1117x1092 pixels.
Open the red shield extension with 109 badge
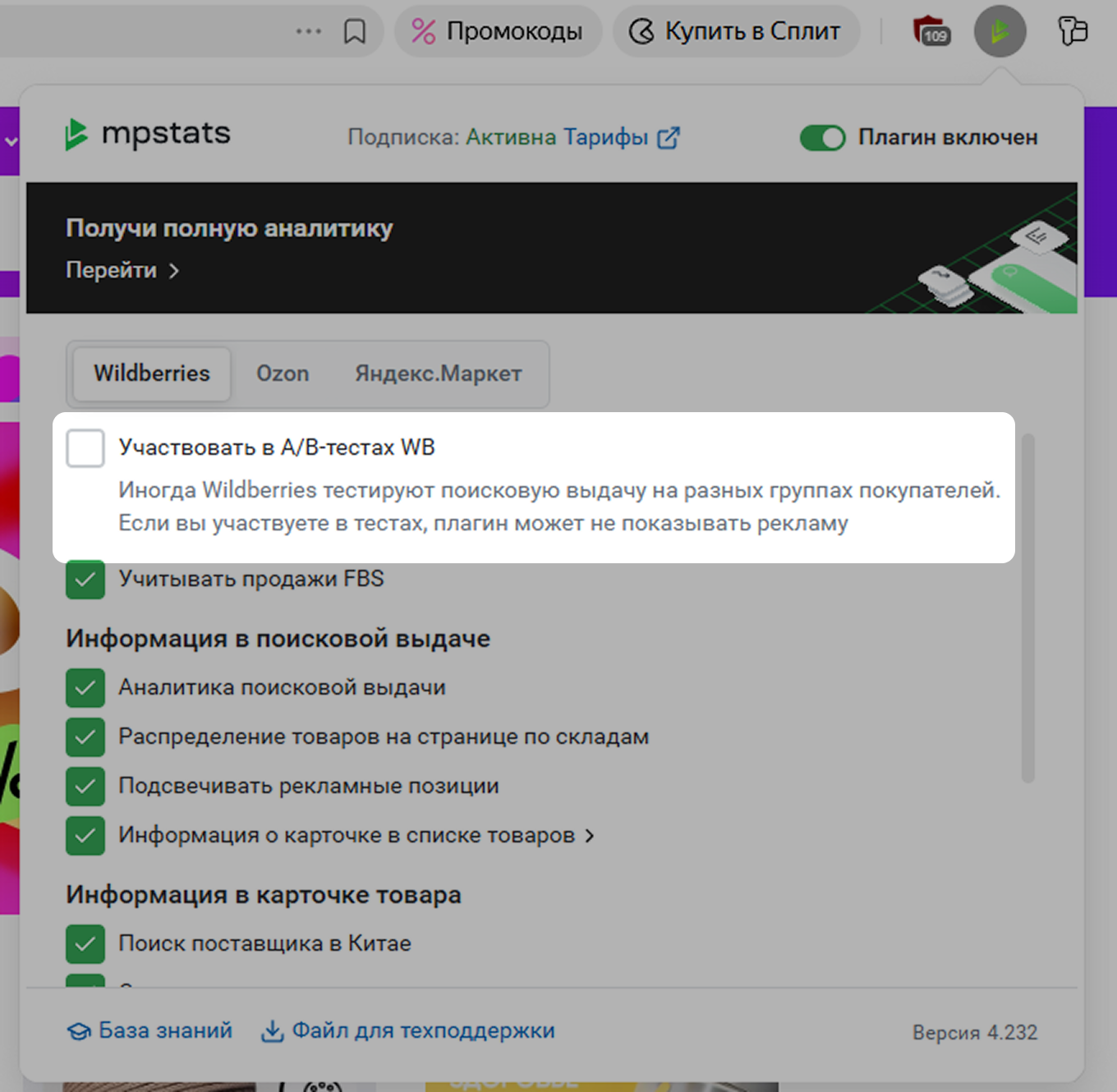(x=931, y=32)
